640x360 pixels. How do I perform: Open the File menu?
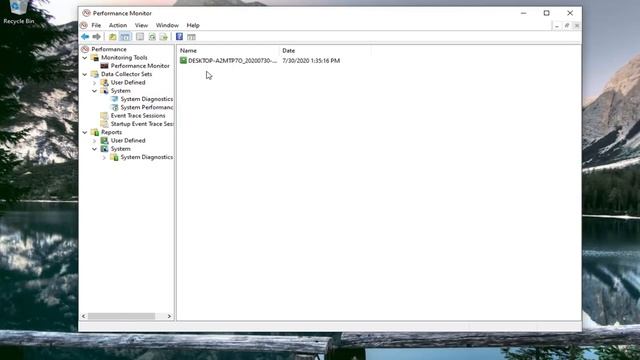96,25
